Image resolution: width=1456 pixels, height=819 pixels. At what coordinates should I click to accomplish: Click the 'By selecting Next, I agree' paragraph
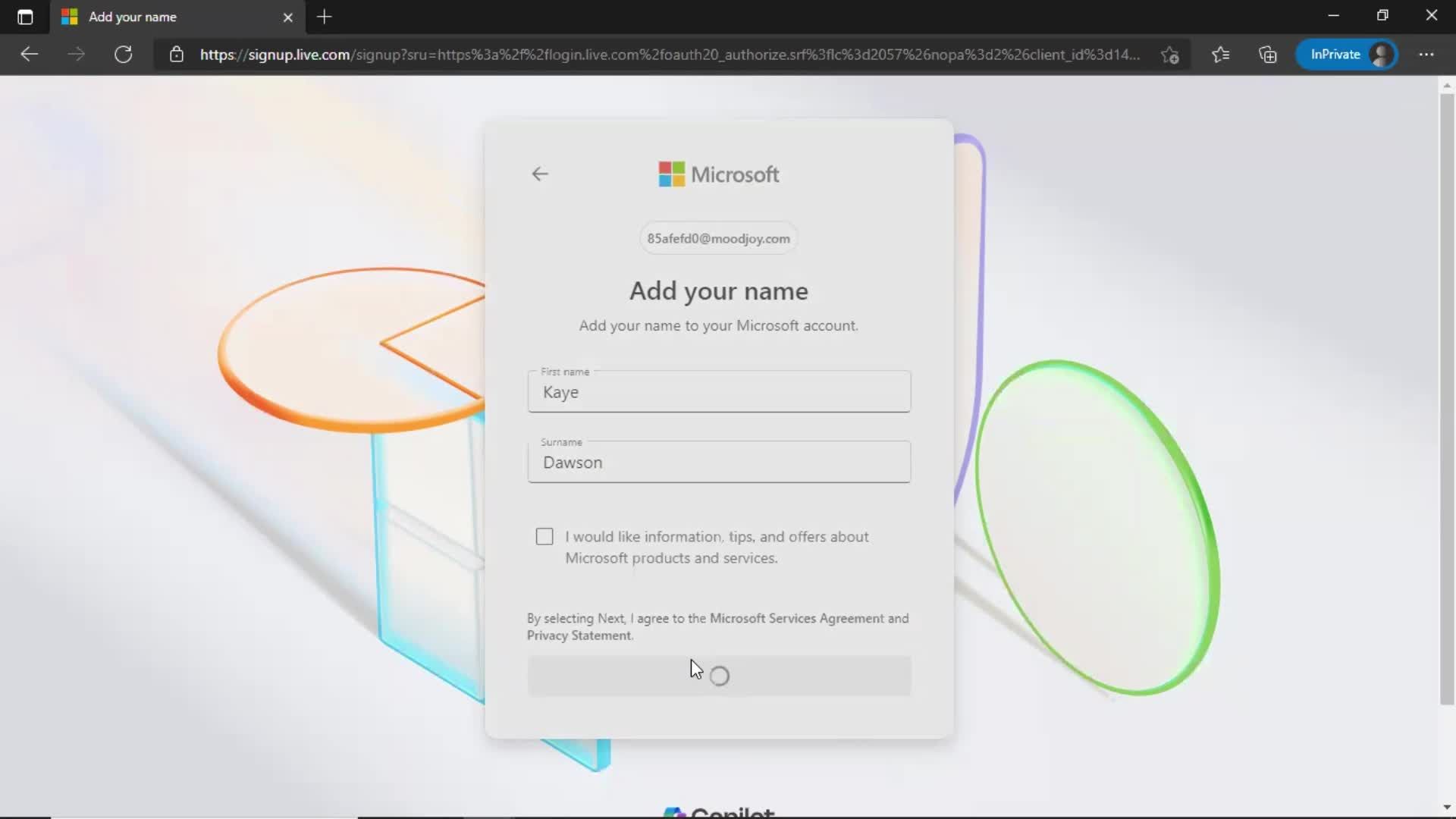coord(718,627)
